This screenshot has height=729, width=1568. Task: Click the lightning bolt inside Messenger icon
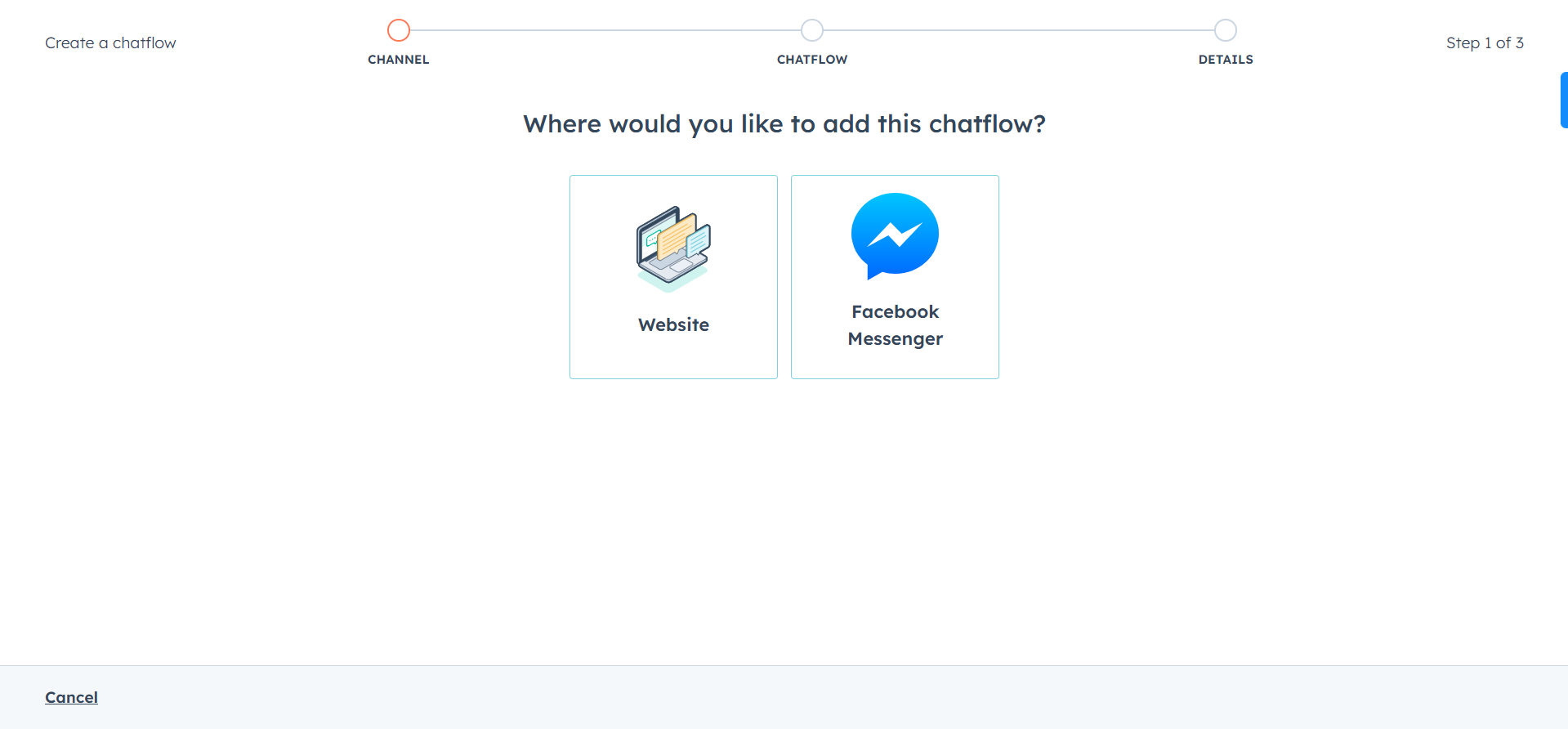895,233
